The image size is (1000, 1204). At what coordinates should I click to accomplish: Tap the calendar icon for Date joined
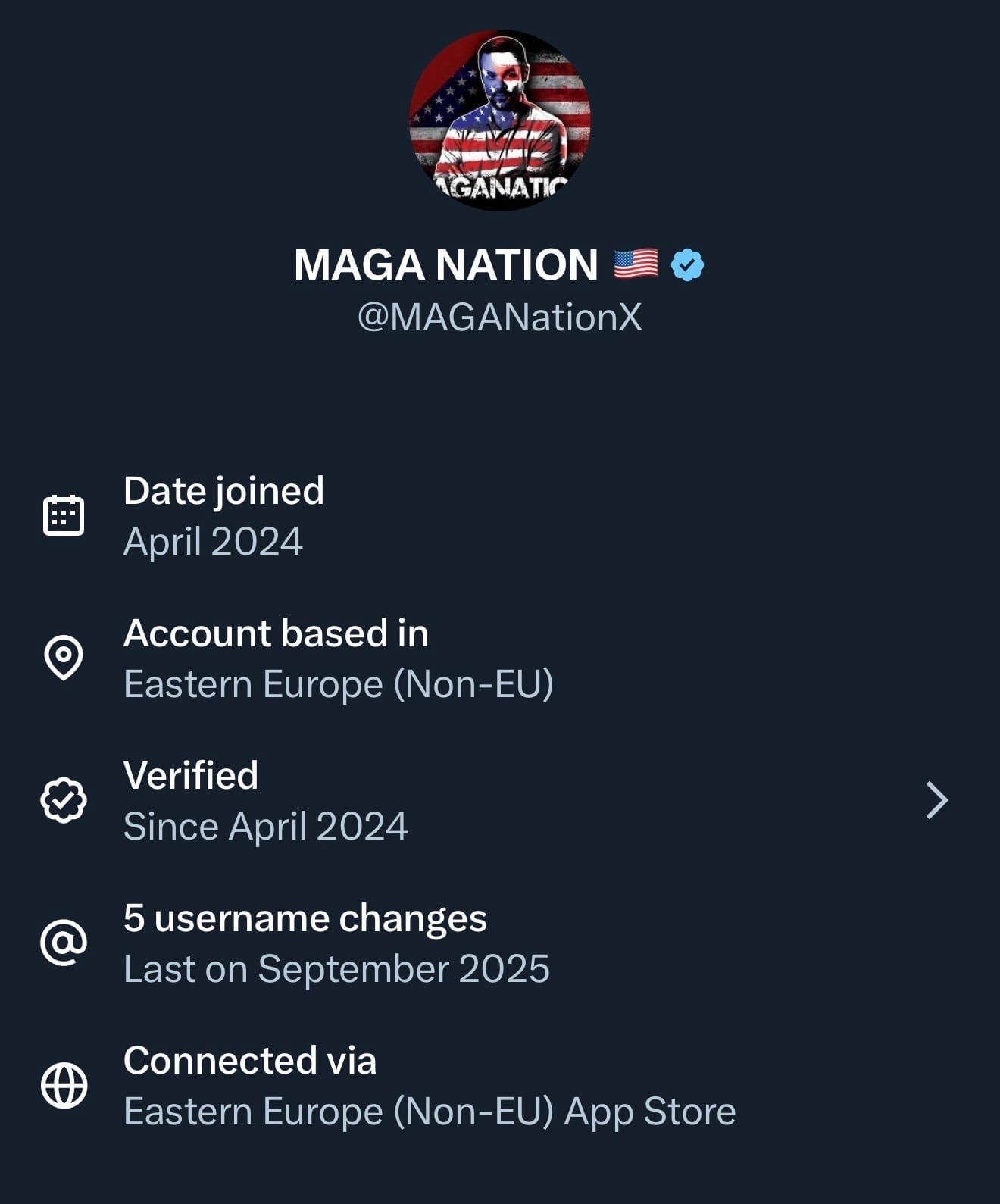(x=64, y=516)
